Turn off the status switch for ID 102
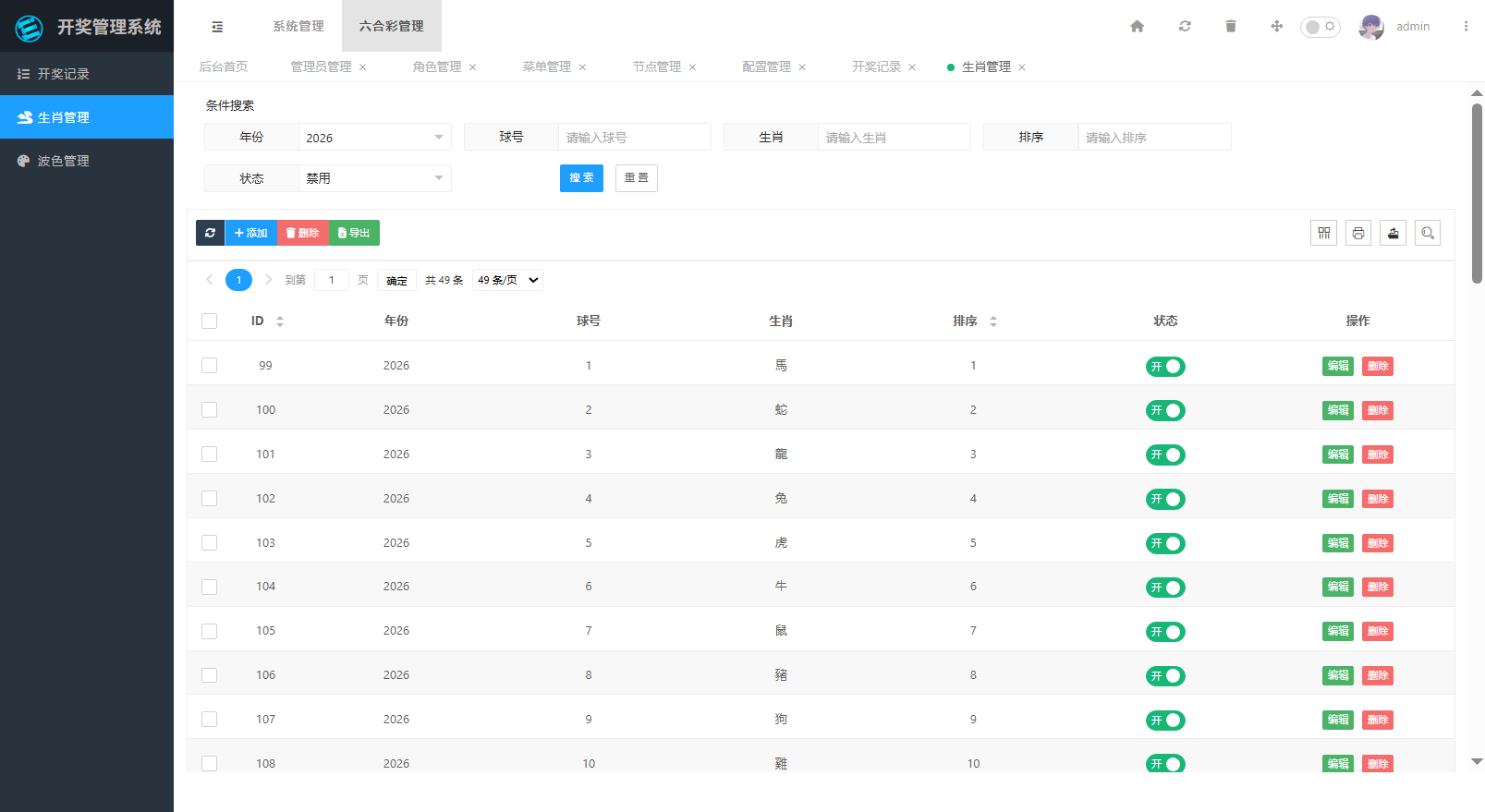The width and height of the screenshot is (1485, 812). click(1165, 500)
